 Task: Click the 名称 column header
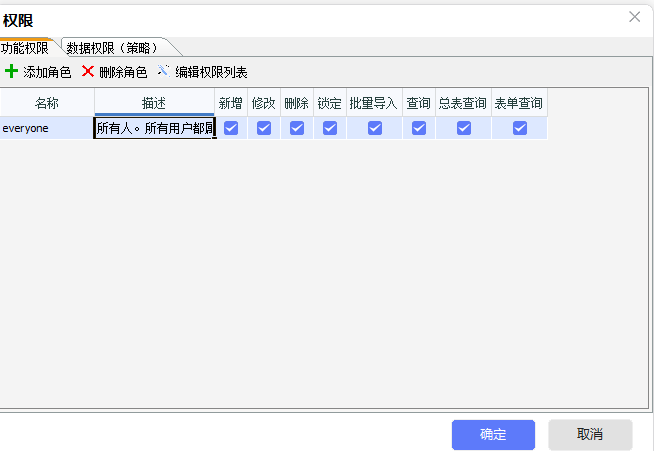click(x=47, y=103)
